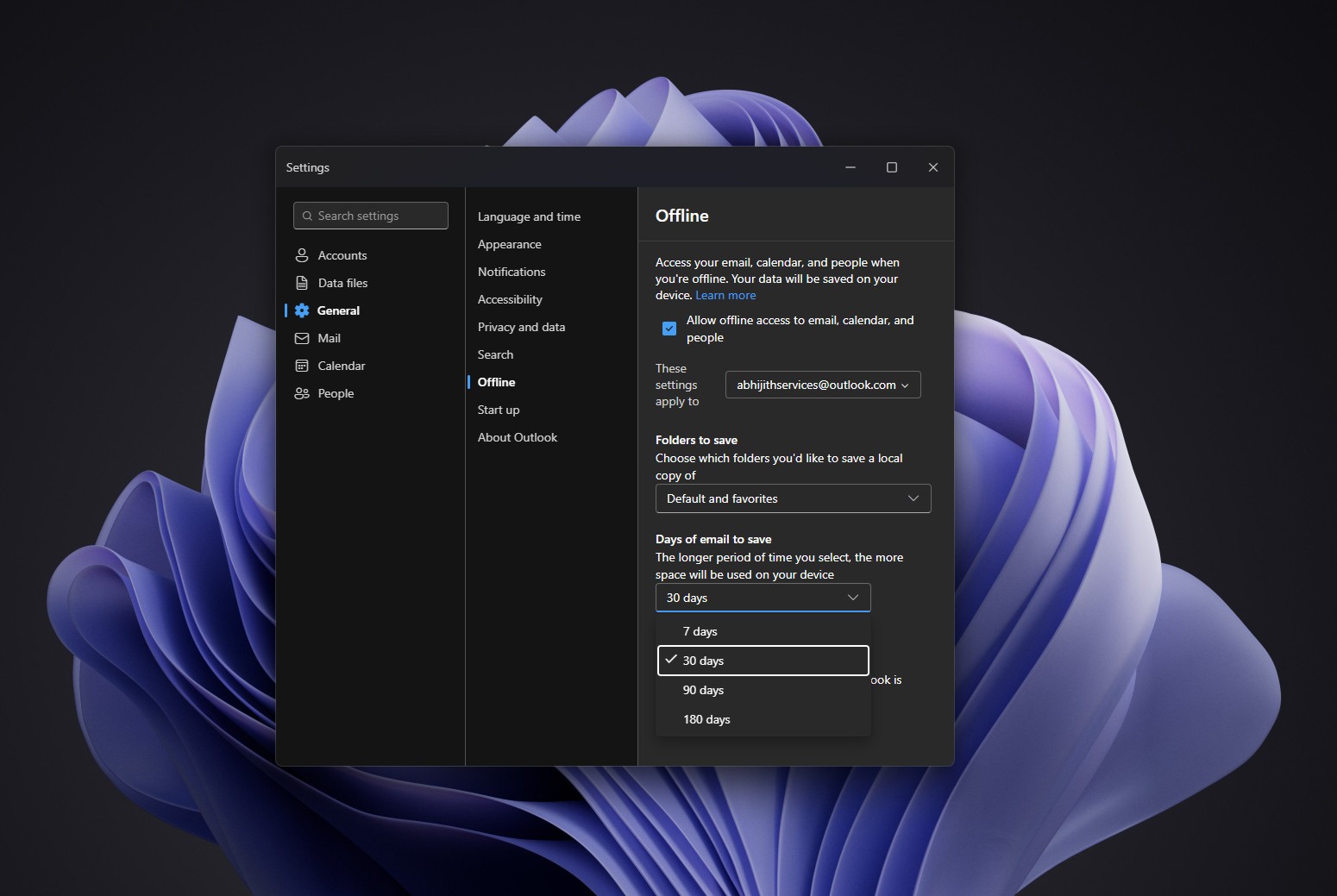The height and width of the screenshot is (896, 1337).
Task: Click the Accounts person icon
Action: tap(302, 255)
